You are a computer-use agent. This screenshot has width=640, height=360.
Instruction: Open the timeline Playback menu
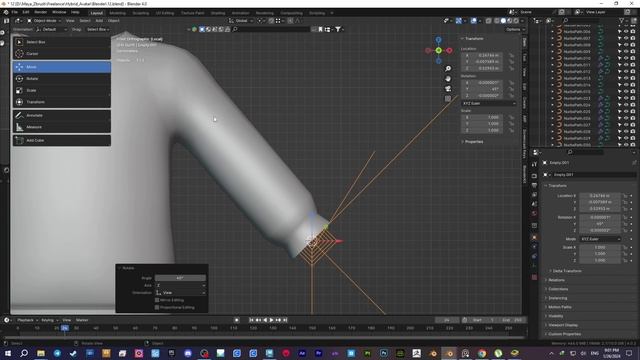pos(27,320)
